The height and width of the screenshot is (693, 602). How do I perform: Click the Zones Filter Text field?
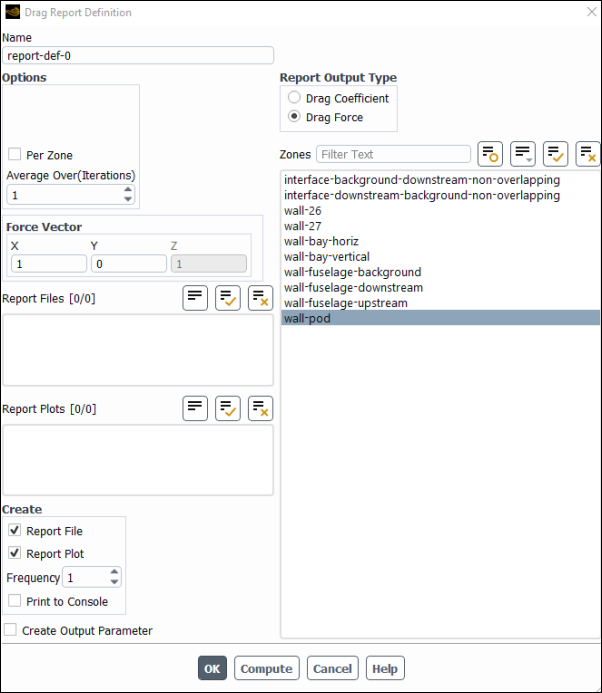point(393,154)
